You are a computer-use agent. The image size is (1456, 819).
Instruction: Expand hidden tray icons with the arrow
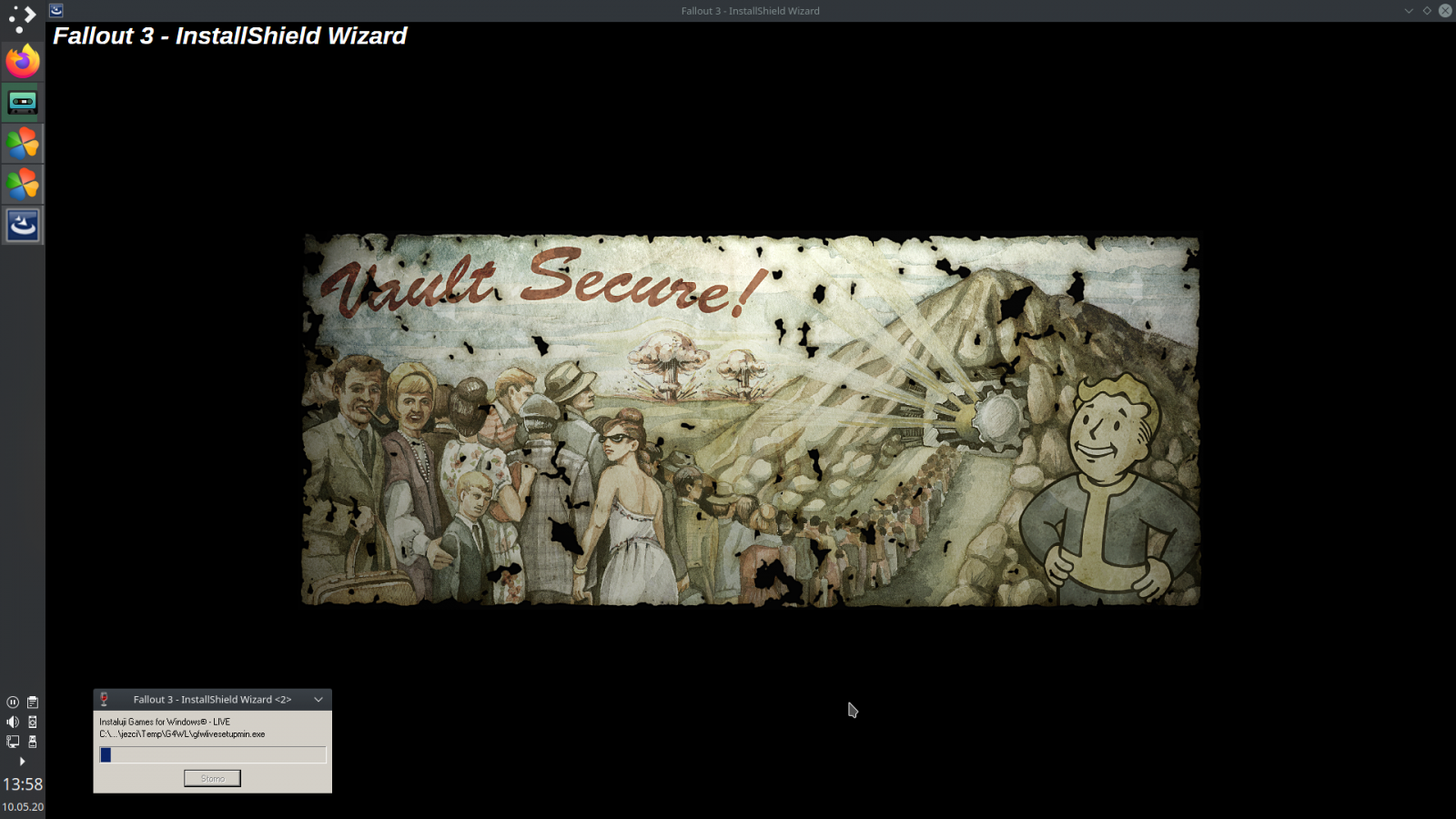coord(22,761)
